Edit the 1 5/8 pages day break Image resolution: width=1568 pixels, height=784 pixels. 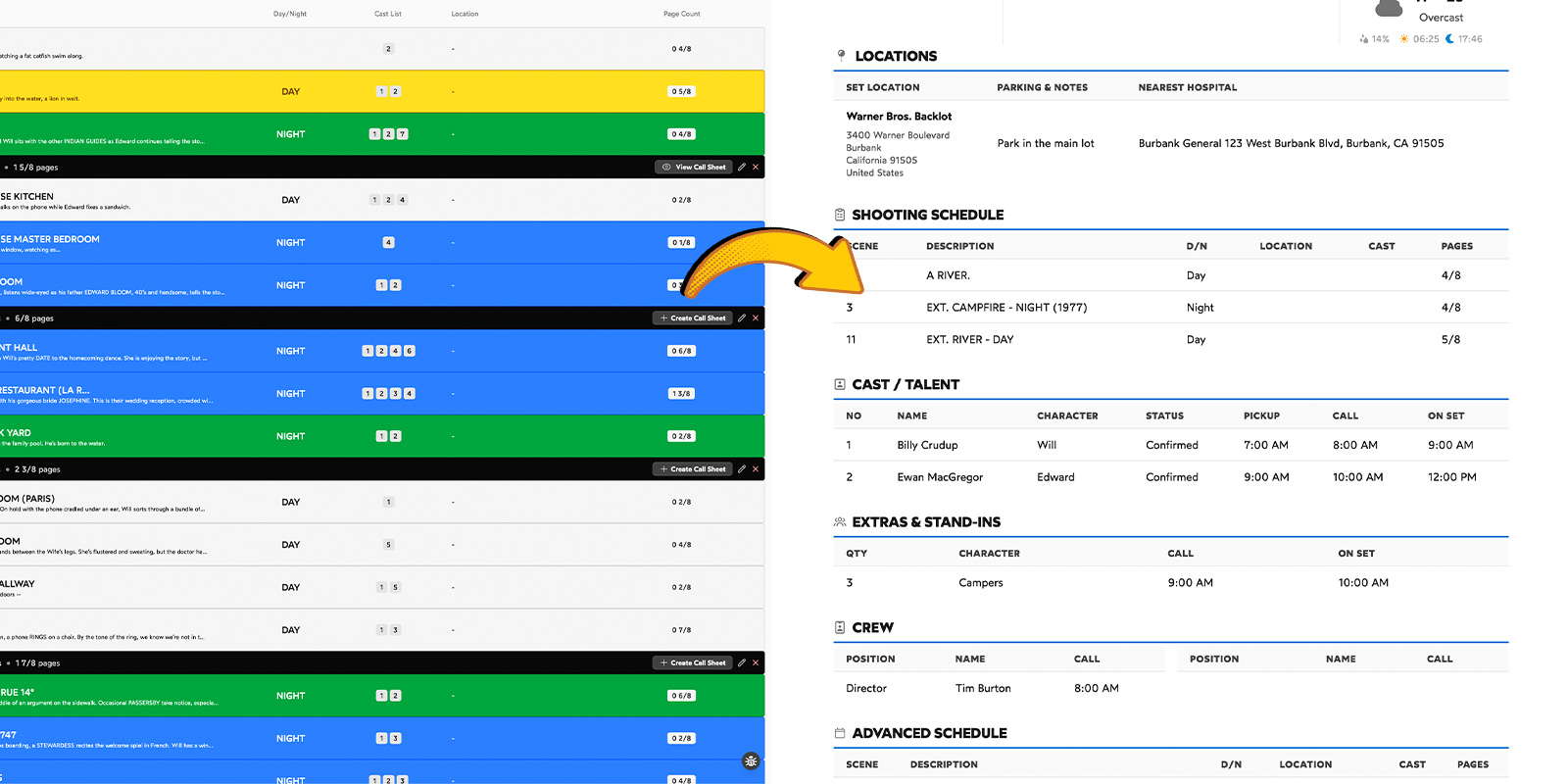742,167
